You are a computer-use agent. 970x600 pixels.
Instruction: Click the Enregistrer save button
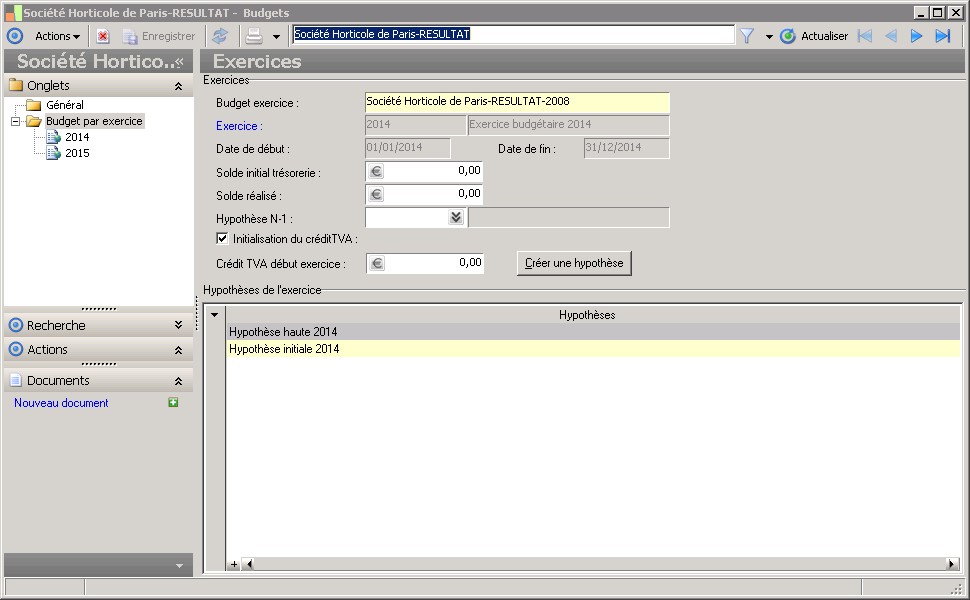click(x=159, y=36)
